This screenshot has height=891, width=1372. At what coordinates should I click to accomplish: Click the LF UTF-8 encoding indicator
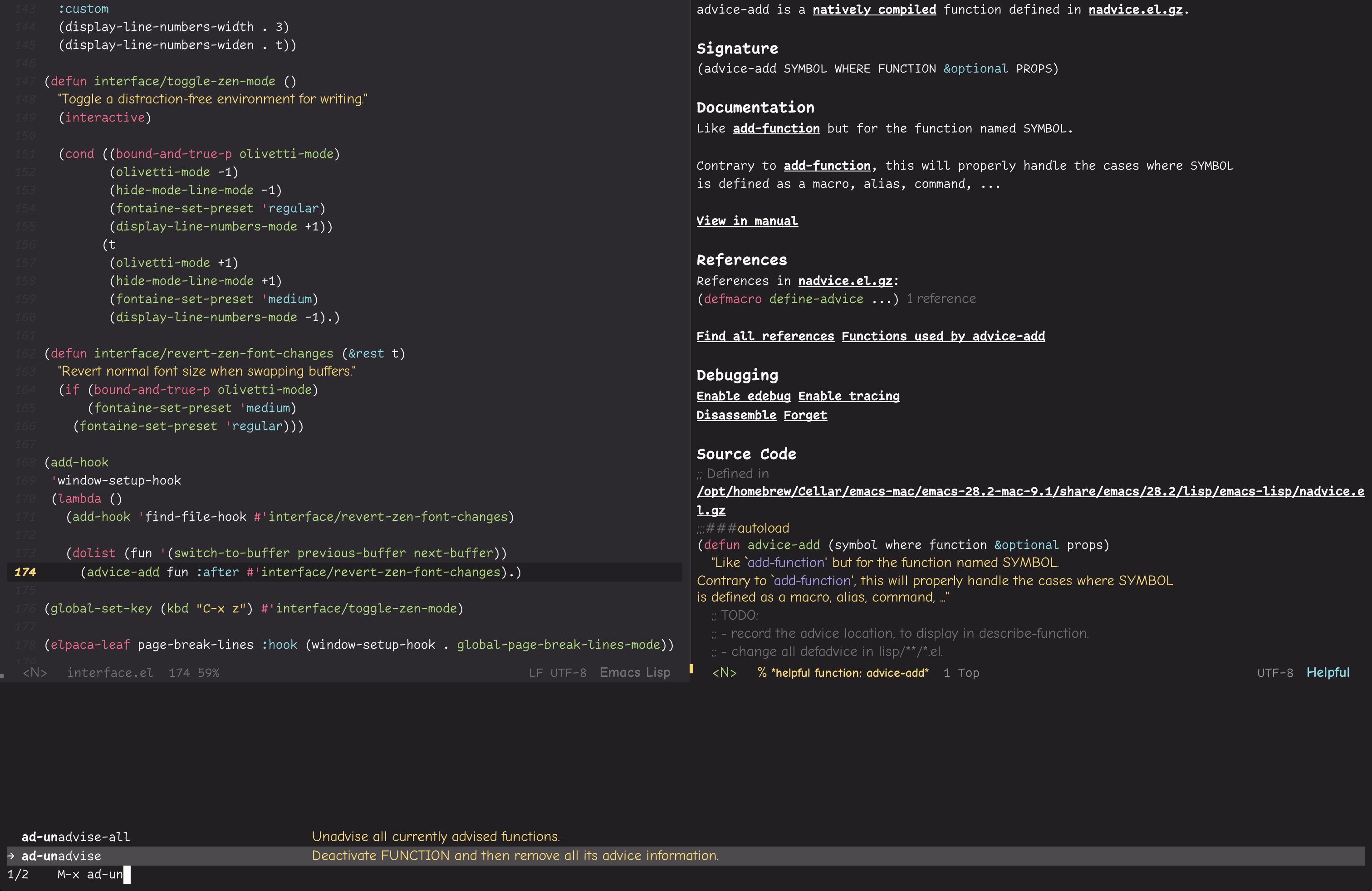[558, 673]
